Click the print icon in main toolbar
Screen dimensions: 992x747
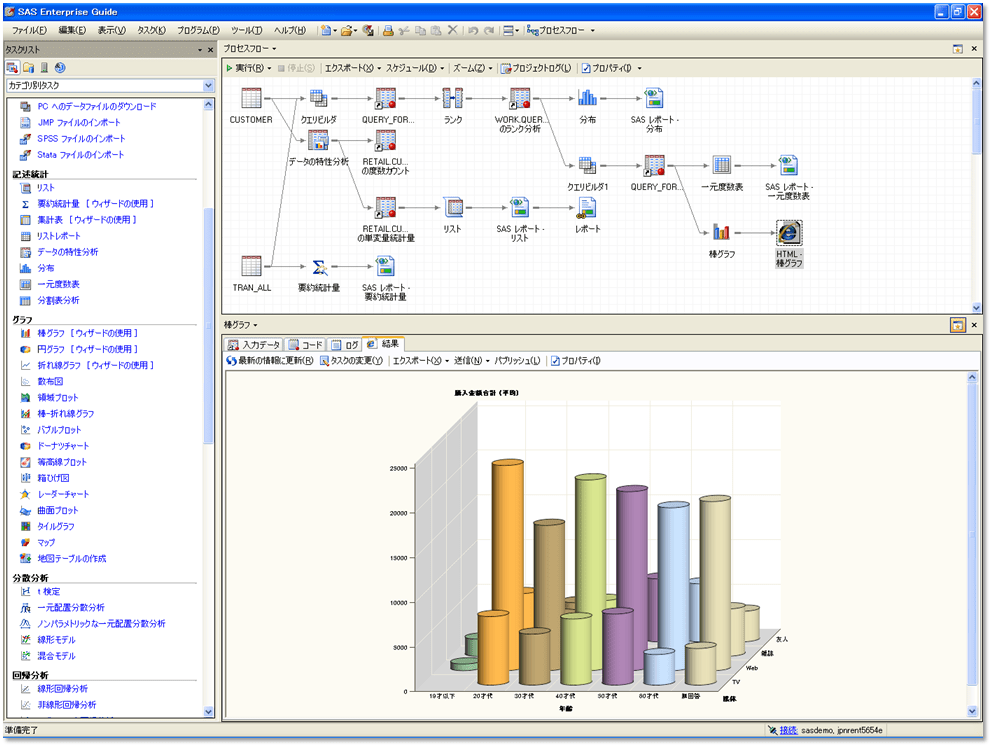pyautogui.click(x=388, y=30)
